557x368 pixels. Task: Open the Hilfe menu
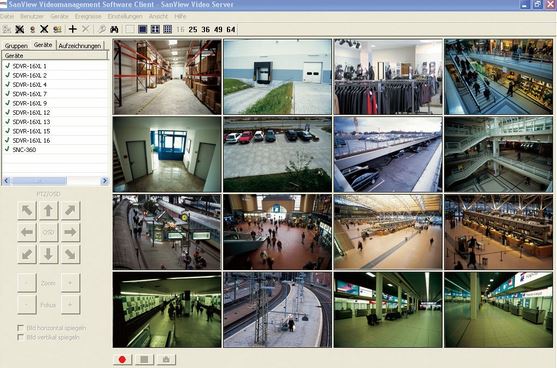click(180, 16)
